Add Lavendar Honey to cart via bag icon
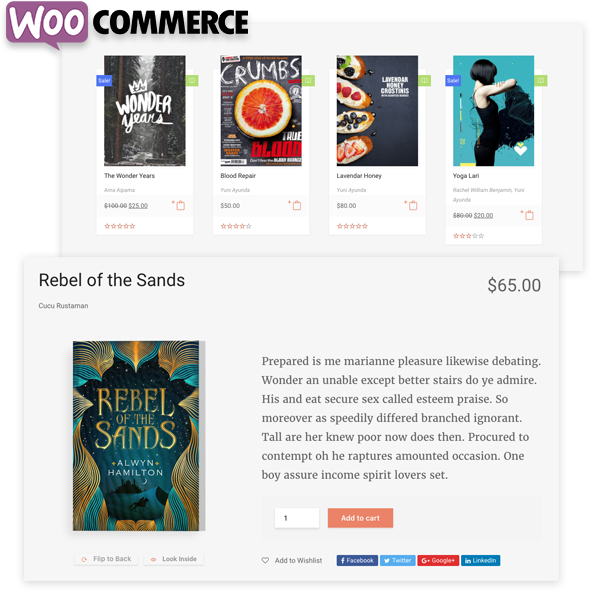 click(x=411, y=205)
